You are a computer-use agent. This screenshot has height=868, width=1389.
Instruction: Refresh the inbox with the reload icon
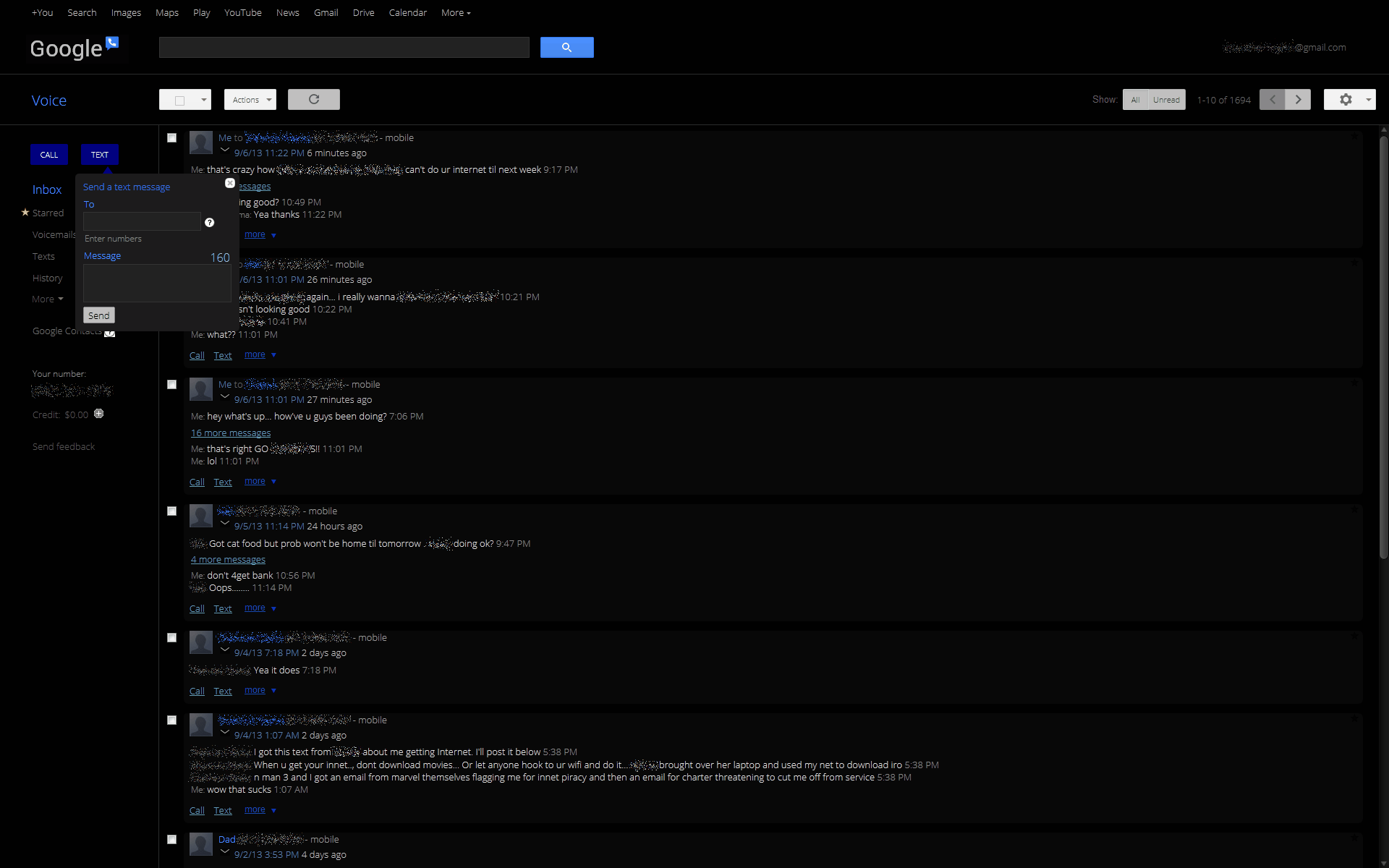pyautogui.click(x=314, y=99)
